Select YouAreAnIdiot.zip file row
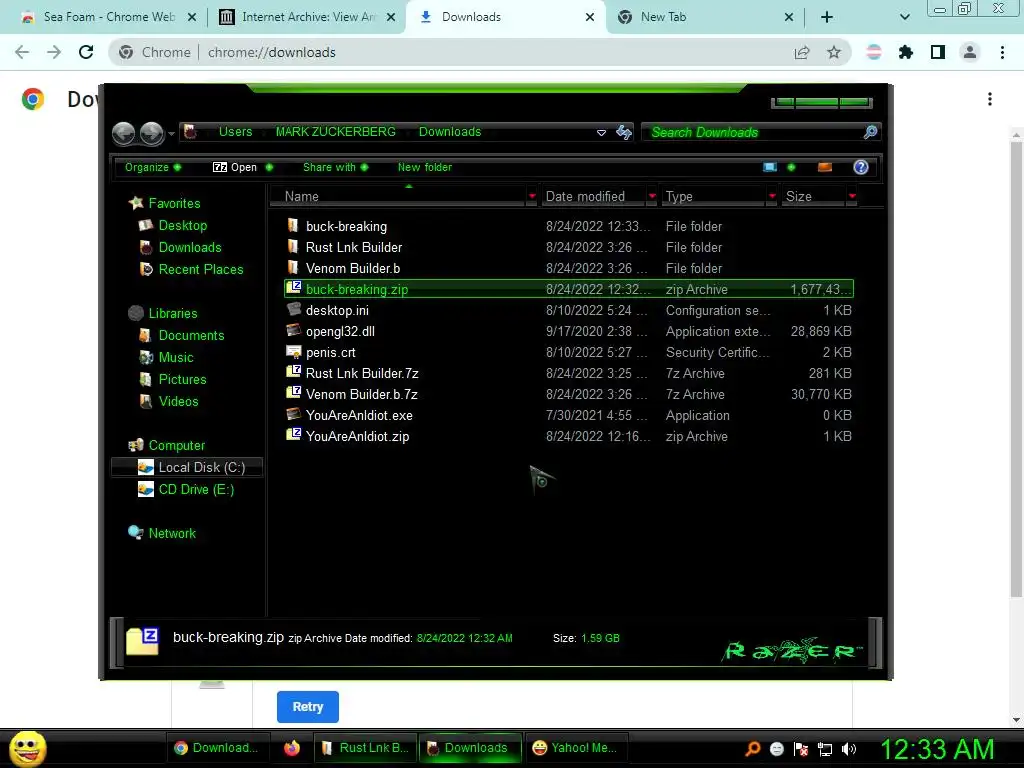The image size is (1024, 768). [x=569, y=436]
